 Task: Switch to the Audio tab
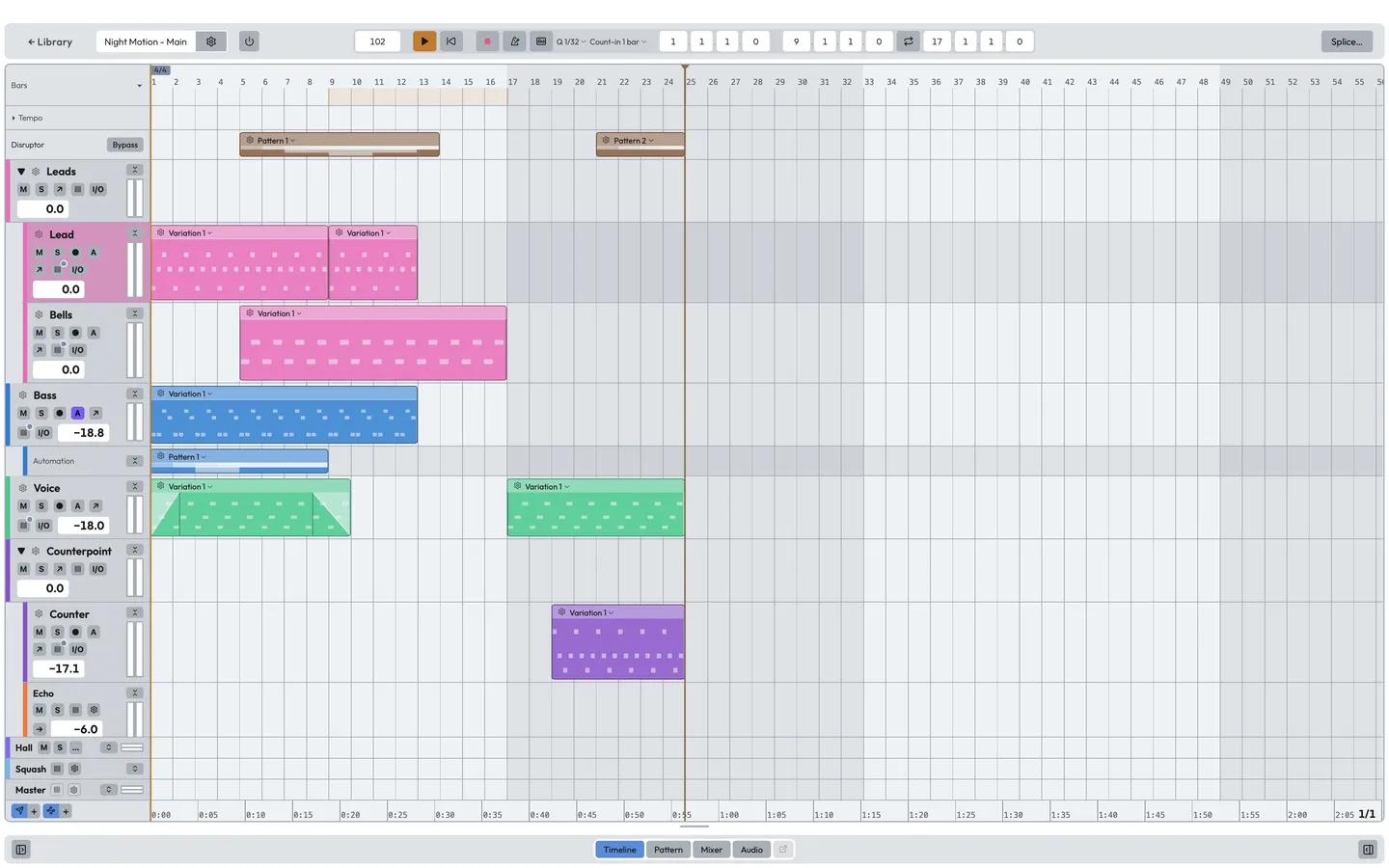[751, 850]
